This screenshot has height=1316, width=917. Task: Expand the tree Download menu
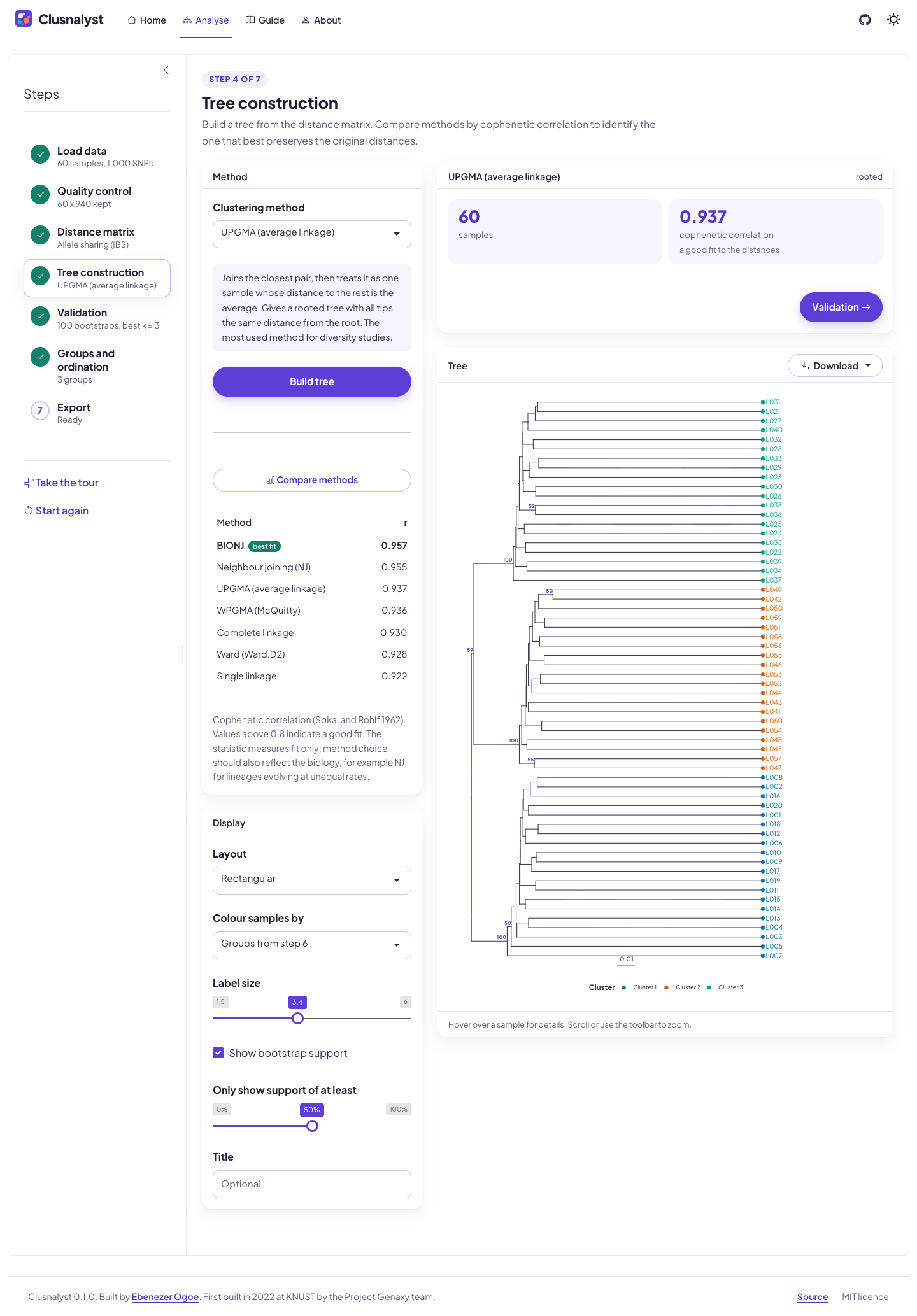pos(835,365)
